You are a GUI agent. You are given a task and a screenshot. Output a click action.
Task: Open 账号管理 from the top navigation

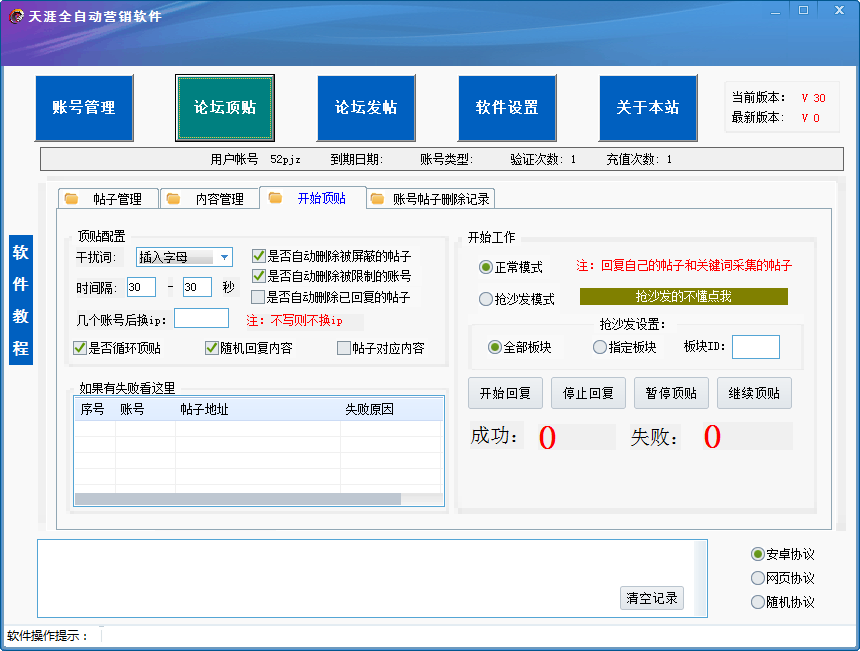pyautogui.click(x=84, y=108)
